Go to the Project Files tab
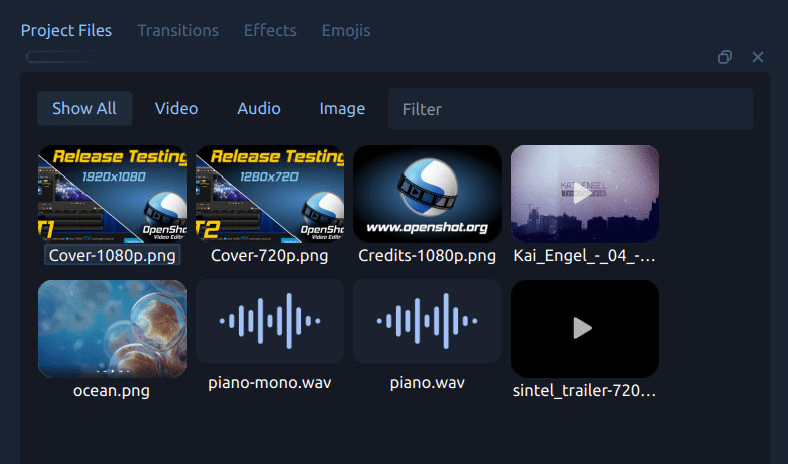 tap(66, 30)
